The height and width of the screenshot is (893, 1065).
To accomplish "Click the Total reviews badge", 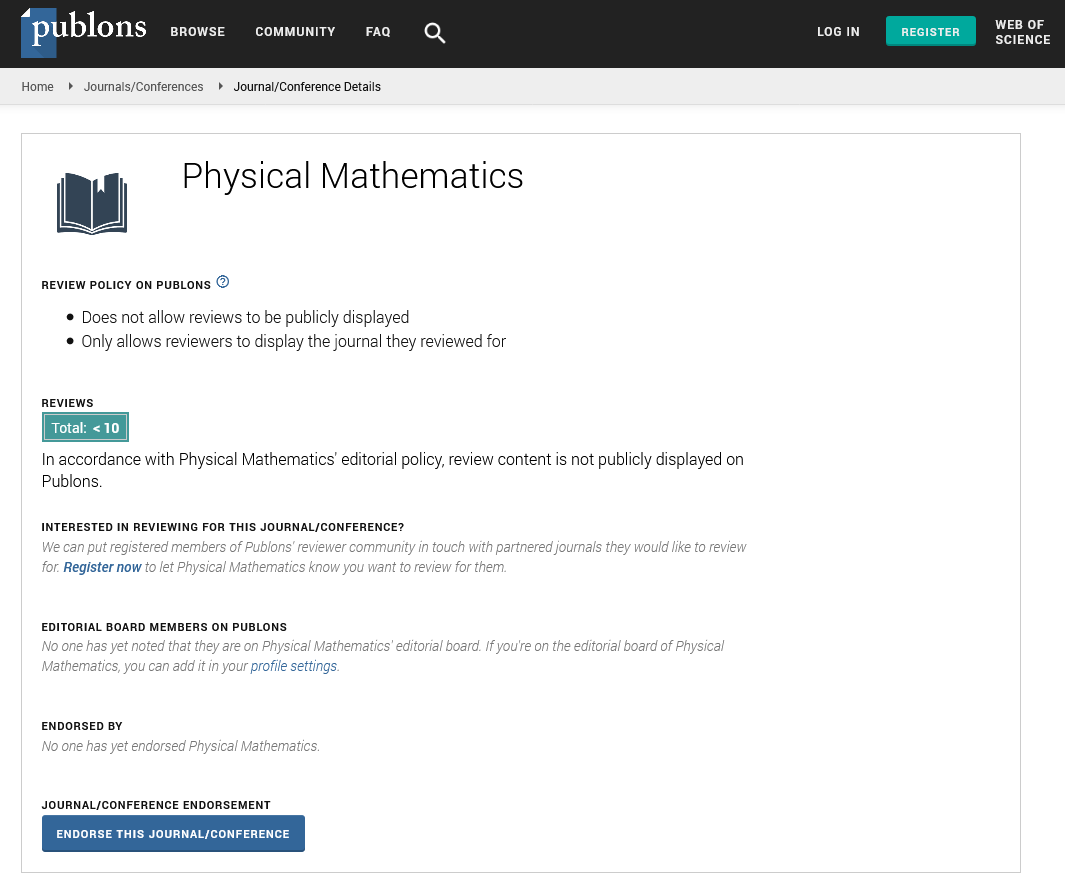I will [86, 428].
